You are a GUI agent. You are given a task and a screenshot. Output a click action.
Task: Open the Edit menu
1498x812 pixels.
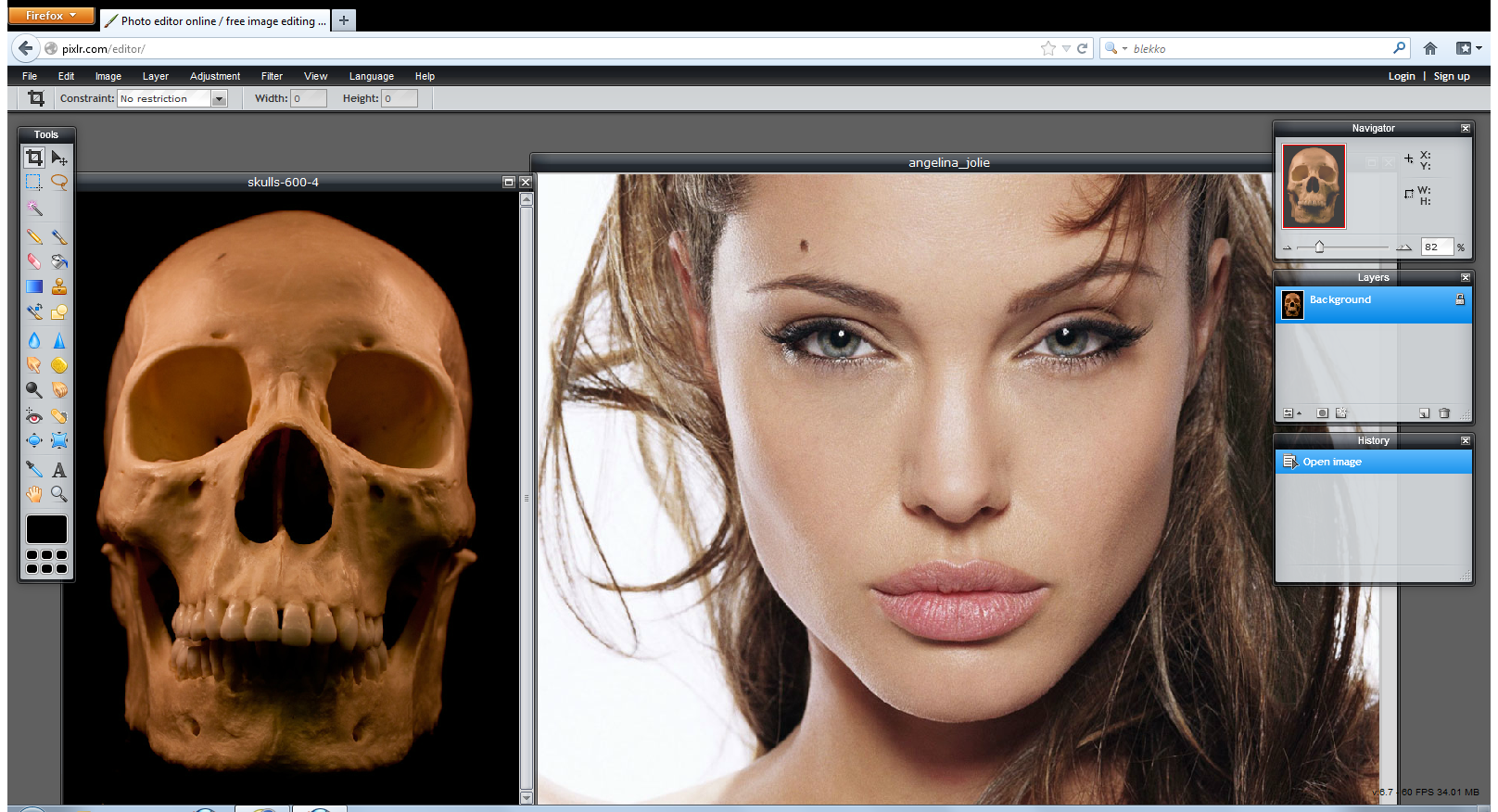coord(66,76)
